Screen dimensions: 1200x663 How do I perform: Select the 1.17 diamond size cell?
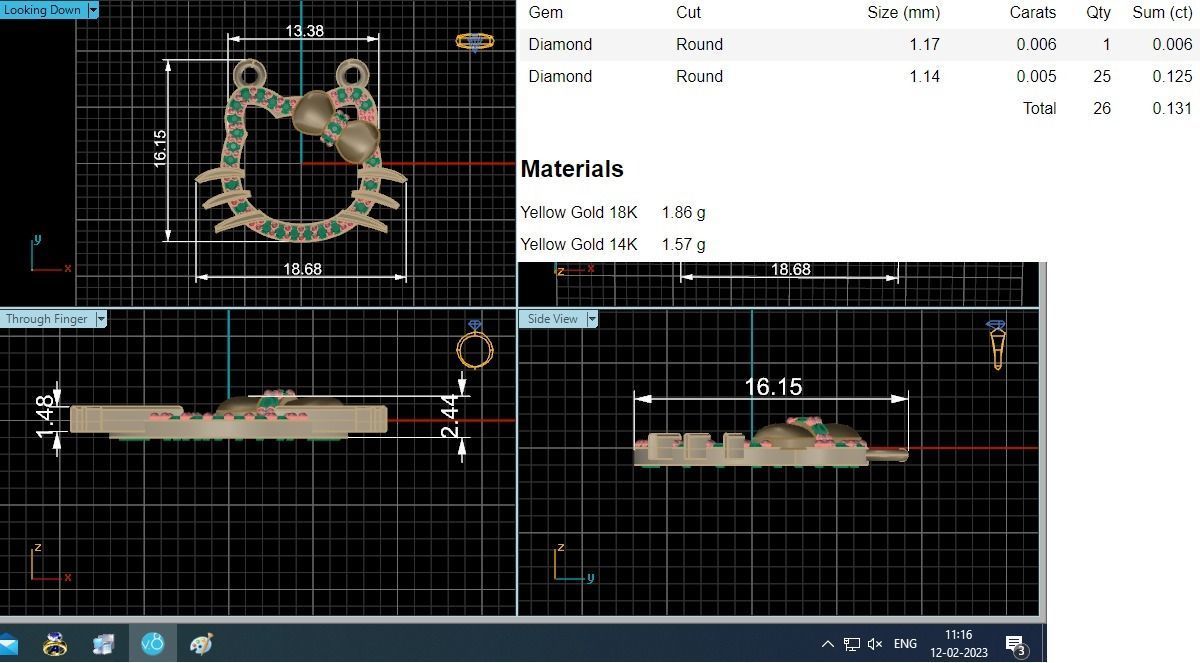(x=925, y=44)
